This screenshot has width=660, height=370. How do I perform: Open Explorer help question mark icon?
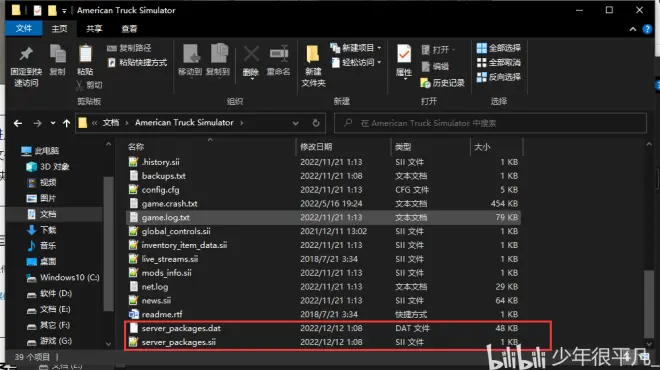coord(647,29)
